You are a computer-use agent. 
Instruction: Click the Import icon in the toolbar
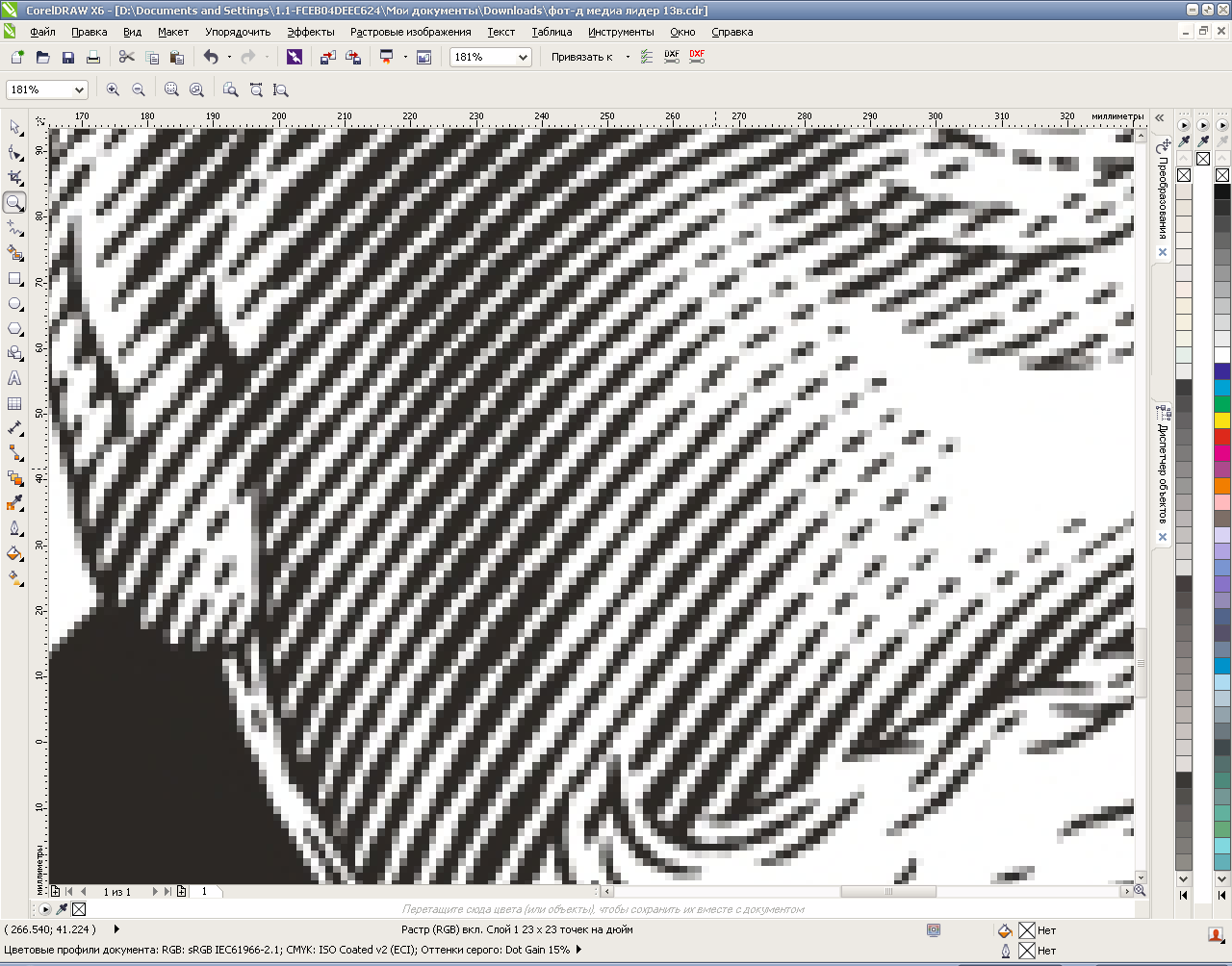click(328, 58)
